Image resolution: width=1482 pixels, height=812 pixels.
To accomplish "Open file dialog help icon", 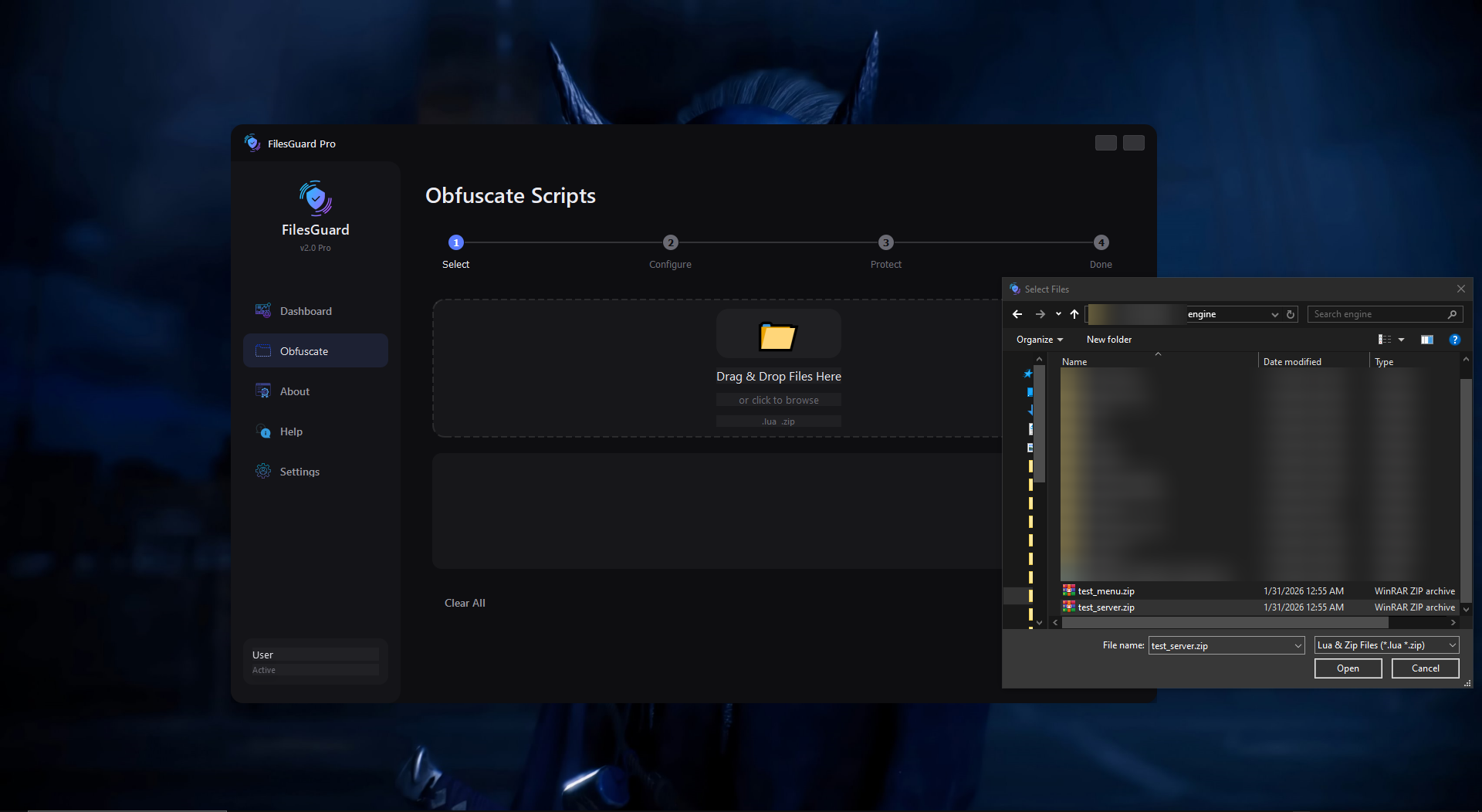I will [x=1455, y=340].
